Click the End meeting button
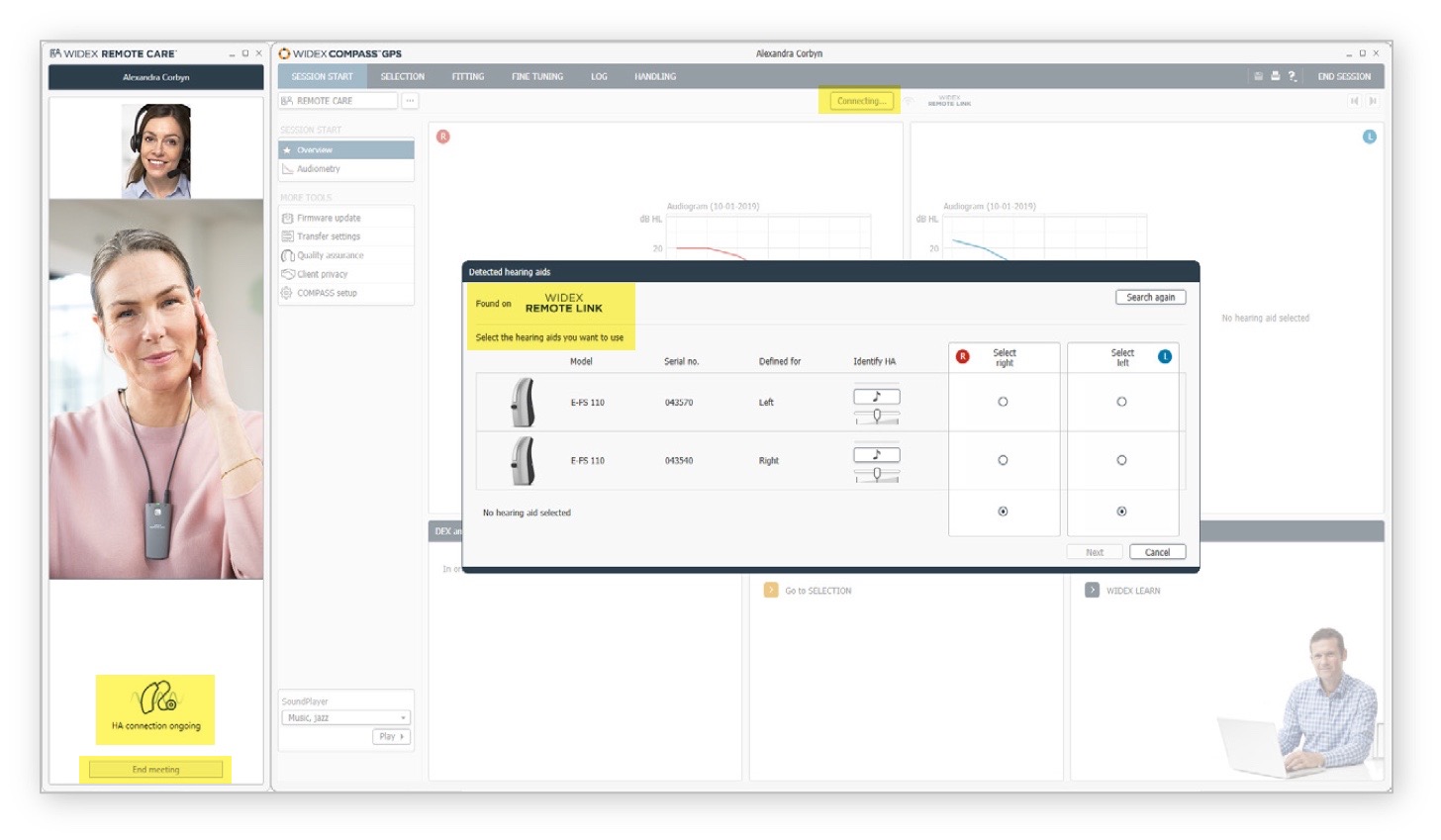 (x=155, y=769)
